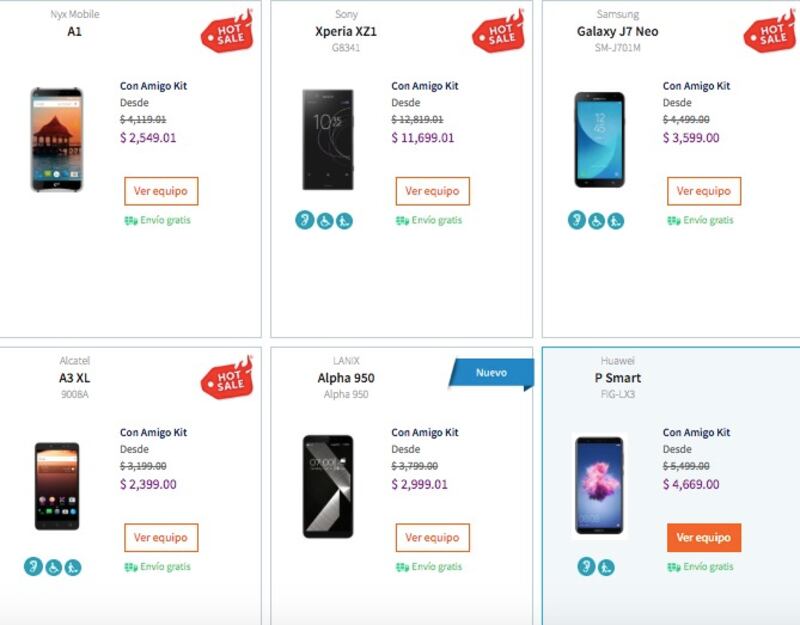800x625 pixels.
Task: Click the Hot Sale badge on Xperia XZ1
Action: [x=498, y=33]
